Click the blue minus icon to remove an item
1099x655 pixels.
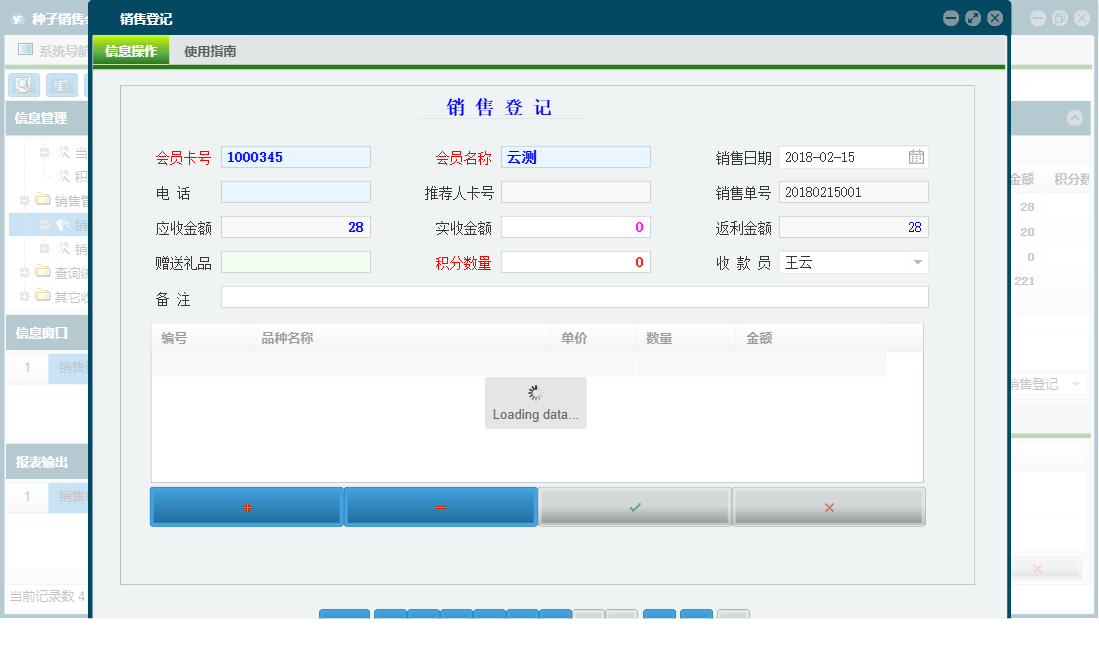440,506
